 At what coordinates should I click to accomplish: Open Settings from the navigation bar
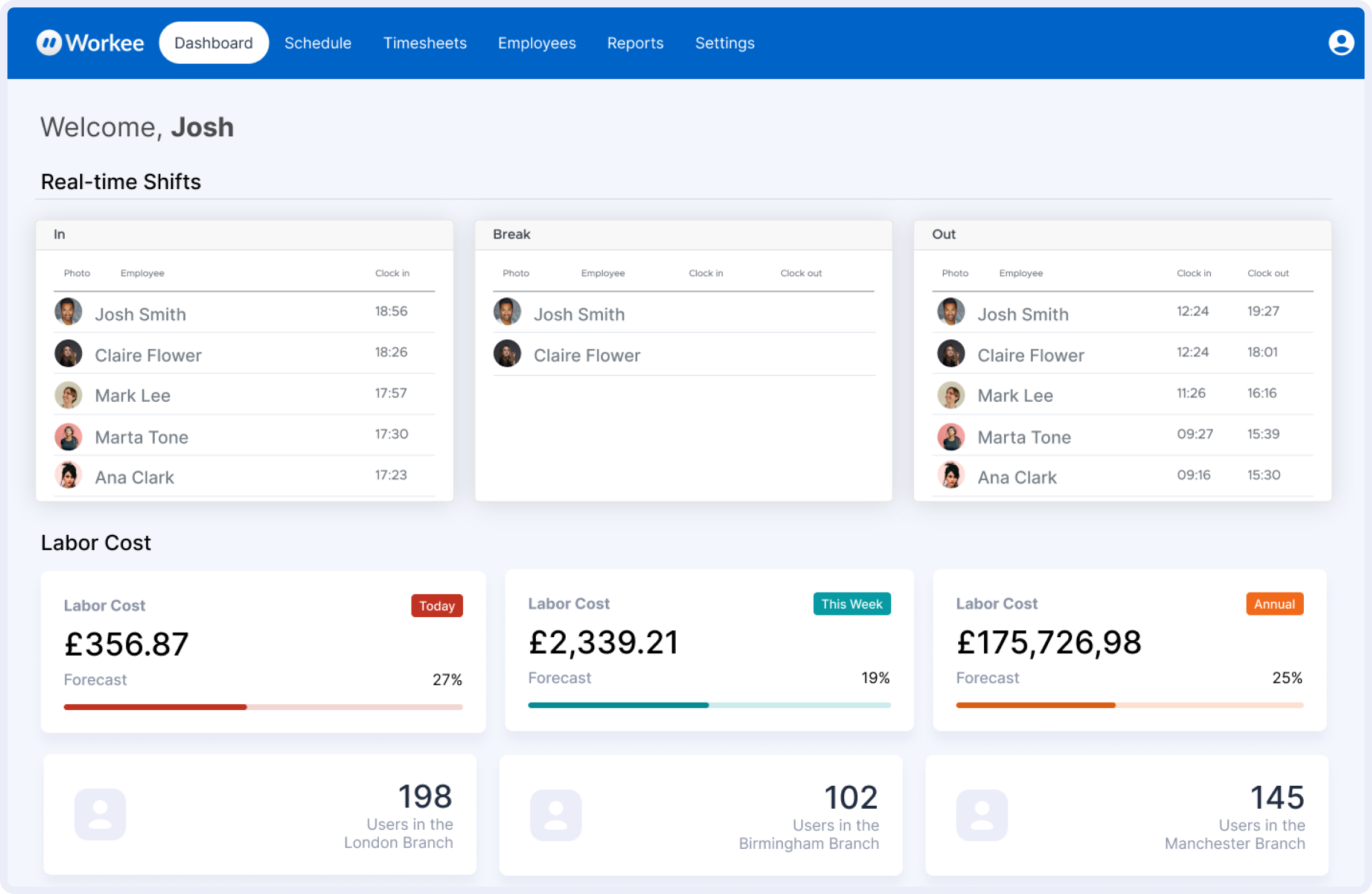[724, 42]
